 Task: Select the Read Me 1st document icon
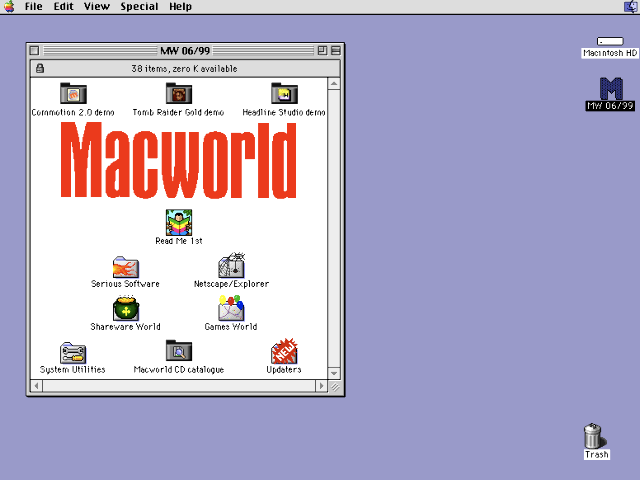click(x=179, y=222)
